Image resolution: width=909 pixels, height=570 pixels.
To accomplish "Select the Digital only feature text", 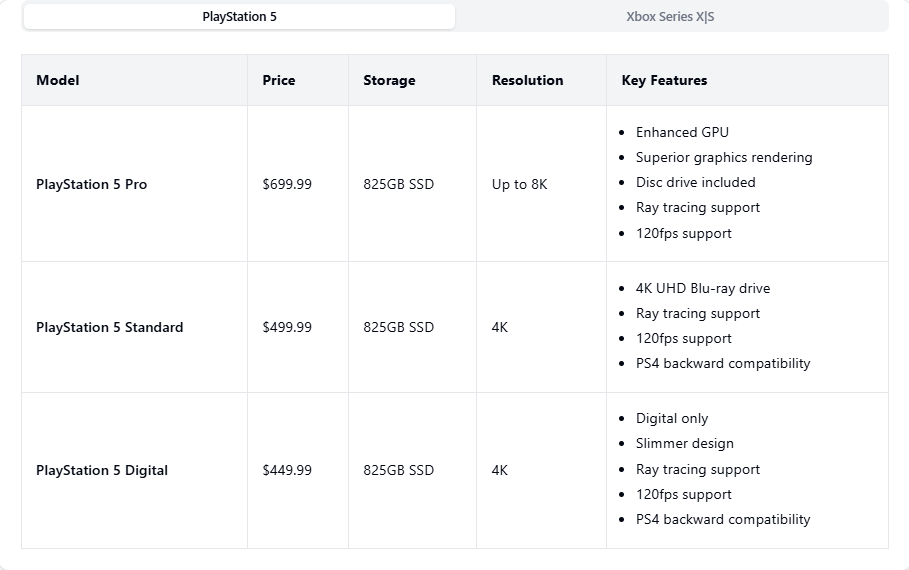I will coord(671,418).
